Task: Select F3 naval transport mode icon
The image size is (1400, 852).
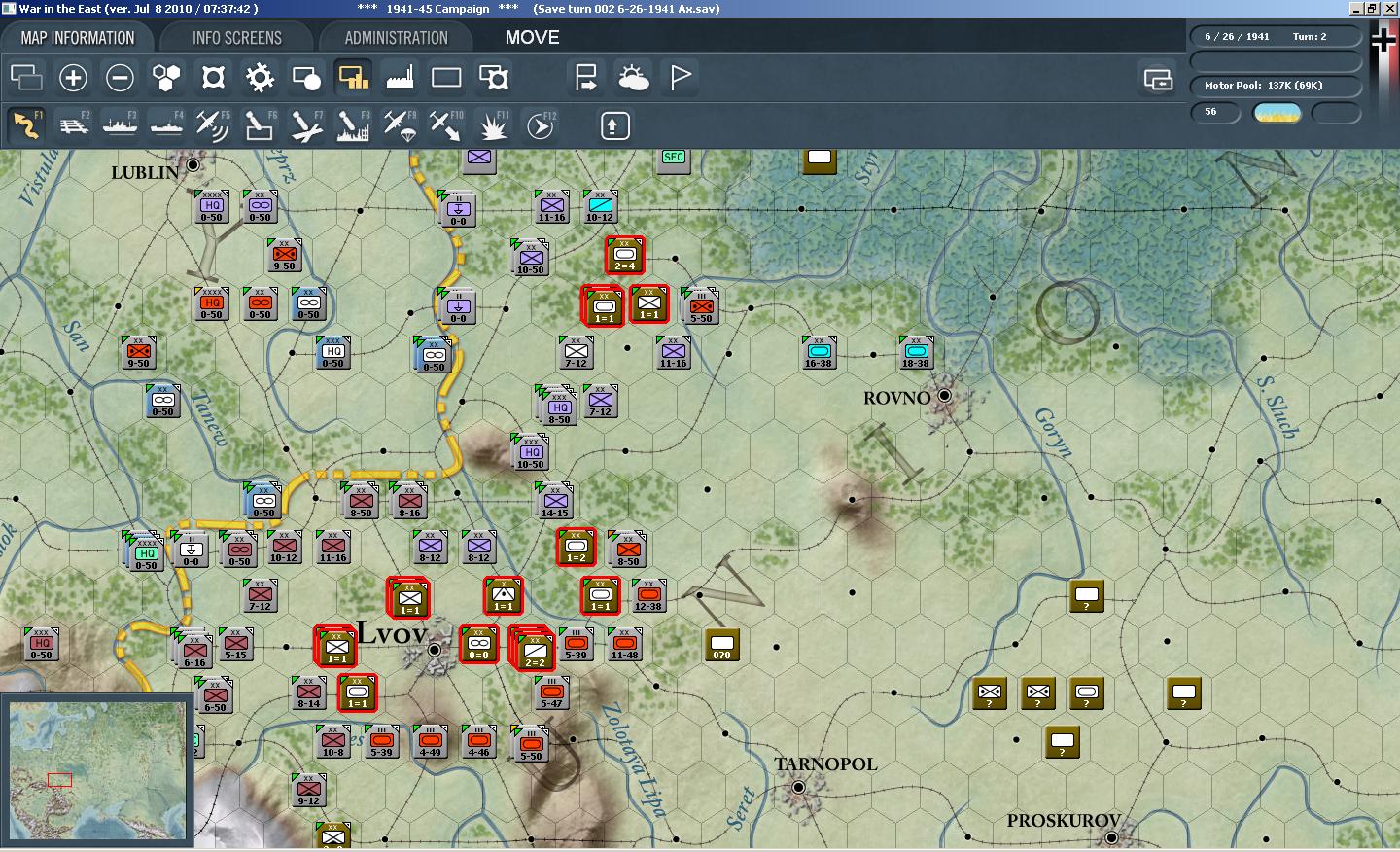Action: [x=120, y=125]
